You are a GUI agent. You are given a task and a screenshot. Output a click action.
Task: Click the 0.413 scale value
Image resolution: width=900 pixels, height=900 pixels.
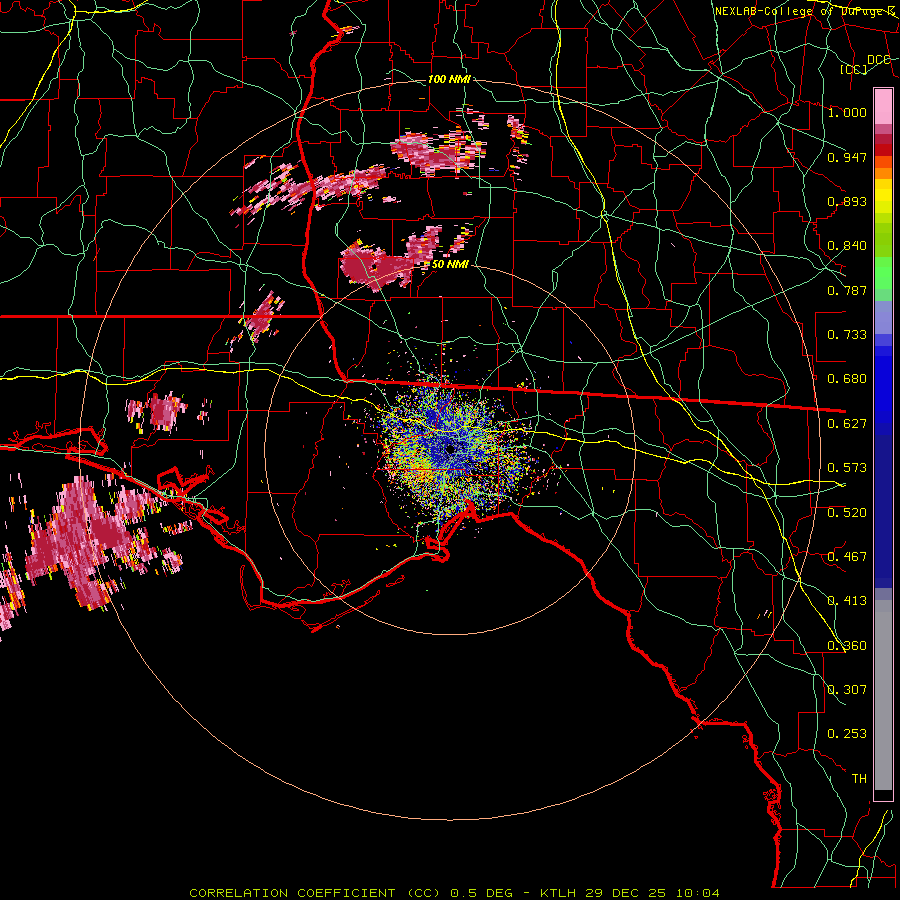[x=847, y=601]
